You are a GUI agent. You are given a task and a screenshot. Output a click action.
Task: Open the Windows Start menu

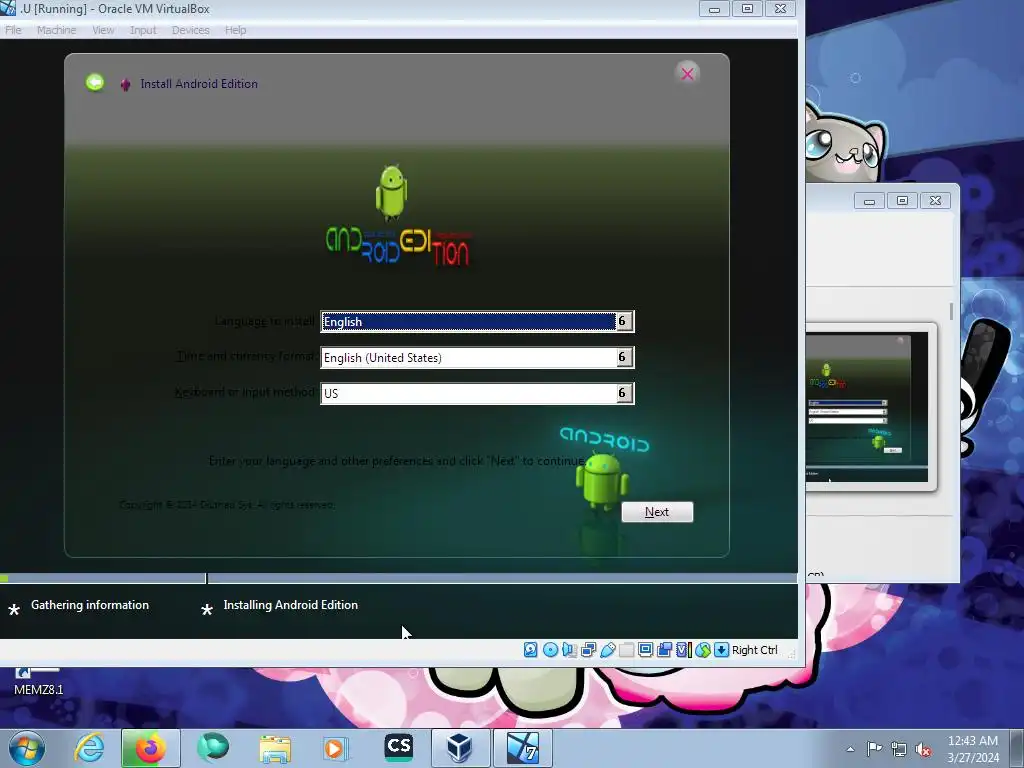27,748
